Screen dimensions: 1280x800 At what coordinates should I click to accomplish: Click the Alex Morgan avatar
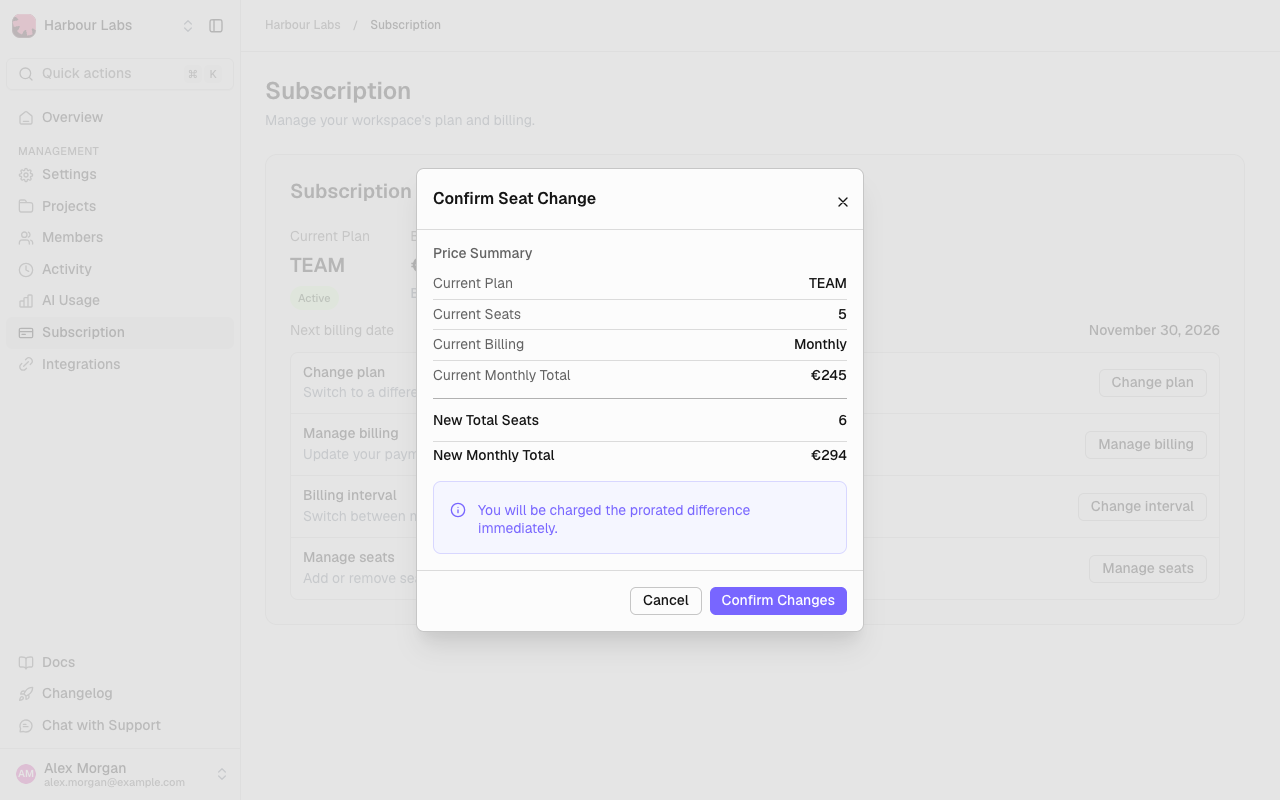[26, 774]
